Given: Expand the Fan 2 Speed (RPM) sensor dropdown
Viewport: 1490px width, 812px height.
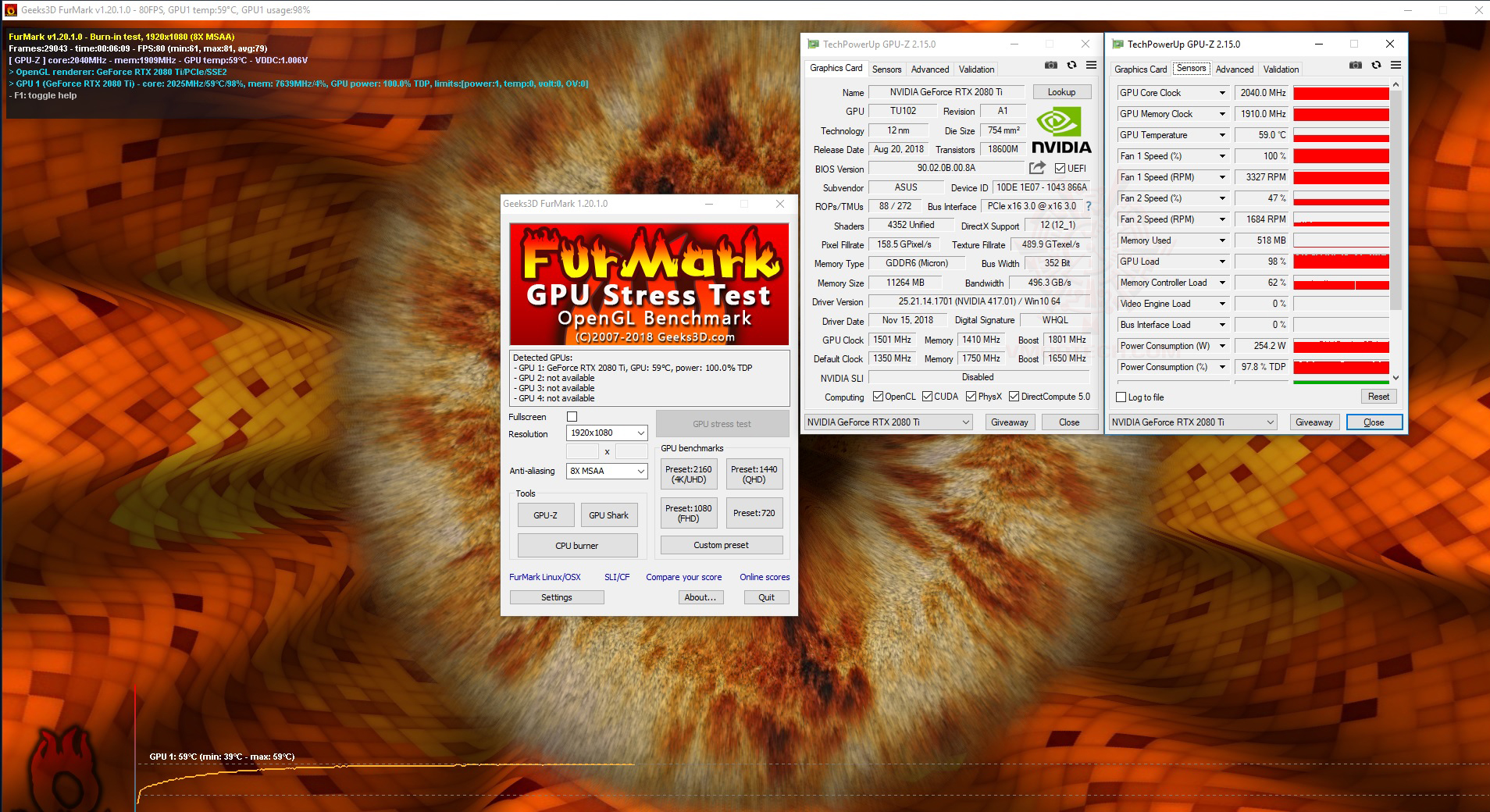Looking at the screenshot, I should coord(1222,219).
